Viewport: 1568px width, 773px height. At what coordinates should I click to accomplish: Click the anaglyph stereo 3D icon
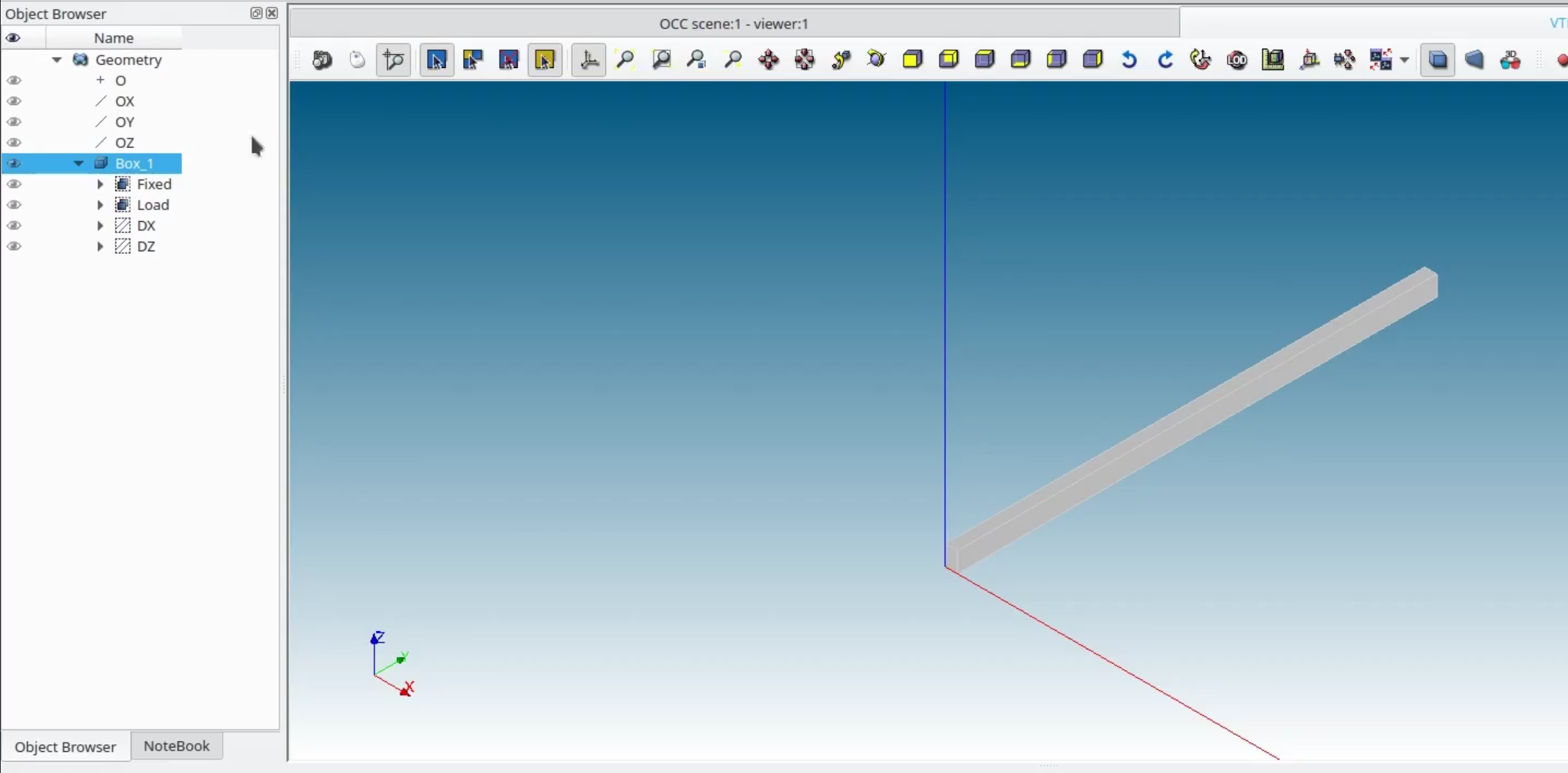(1512, 60)
